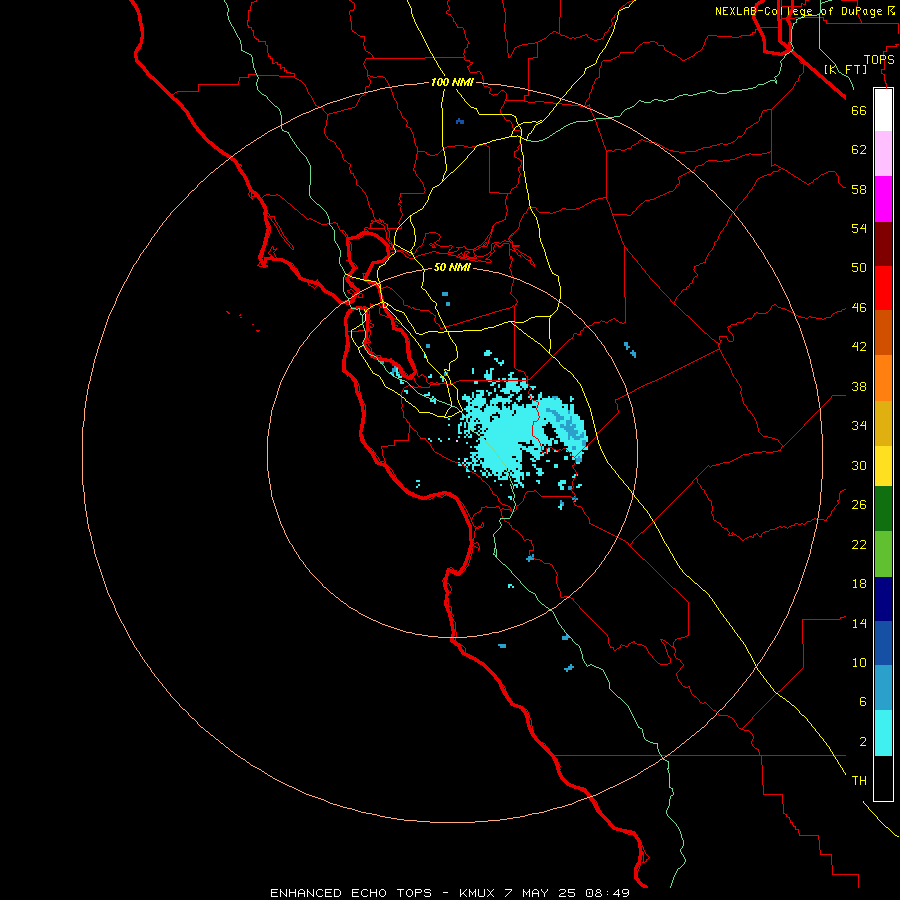Click the '42' legend value

click(x=859, y=347)
